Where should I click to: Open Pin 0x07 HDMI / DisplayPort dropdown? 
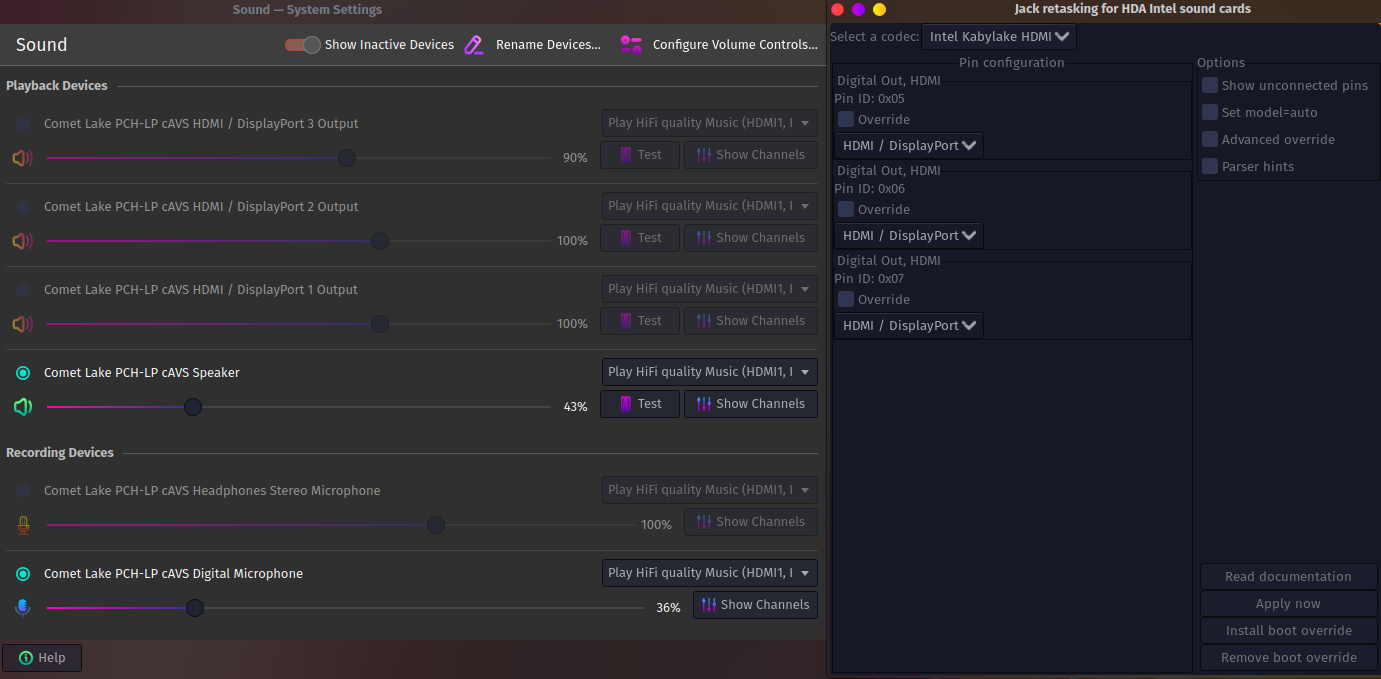tap(909, 326)
